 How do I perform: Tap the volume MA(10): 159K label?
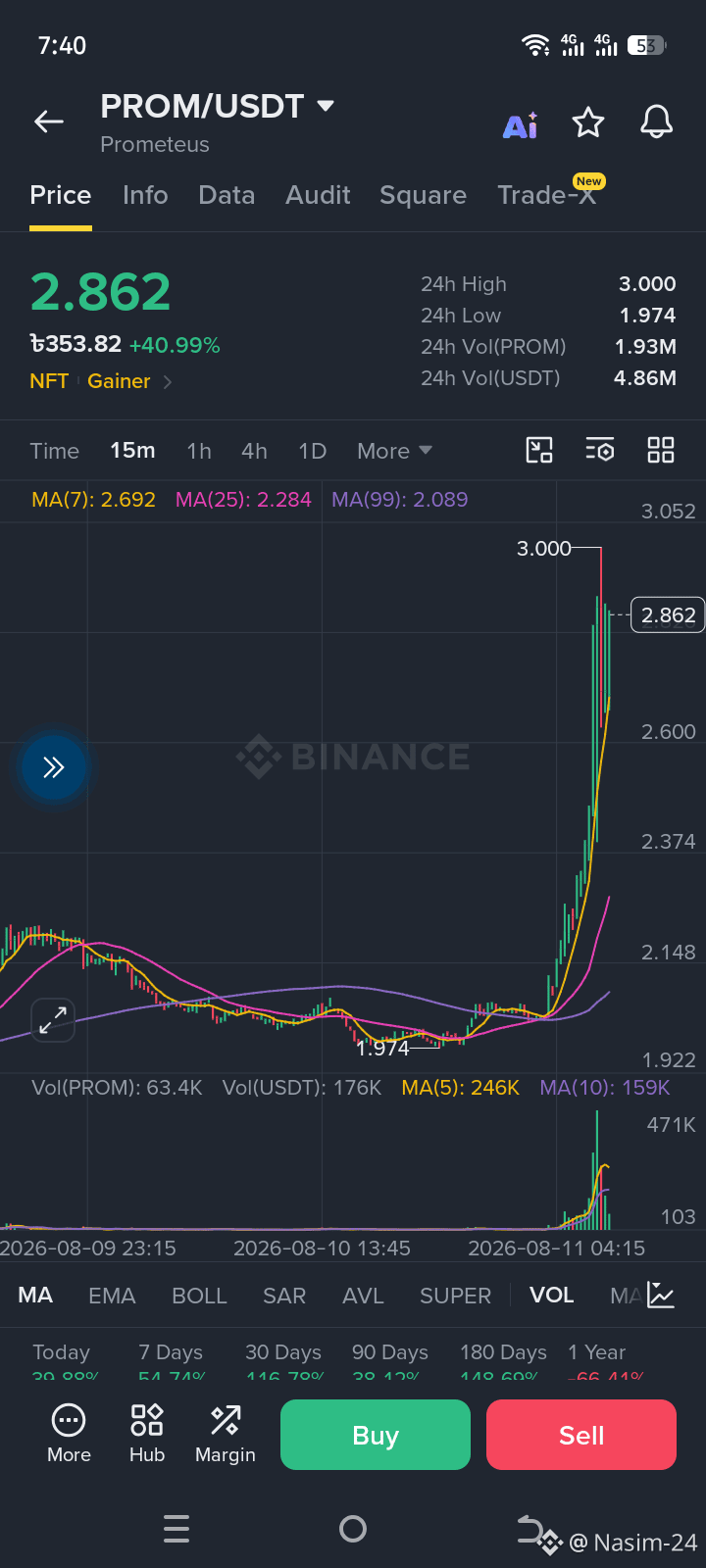click(605, 1088)
